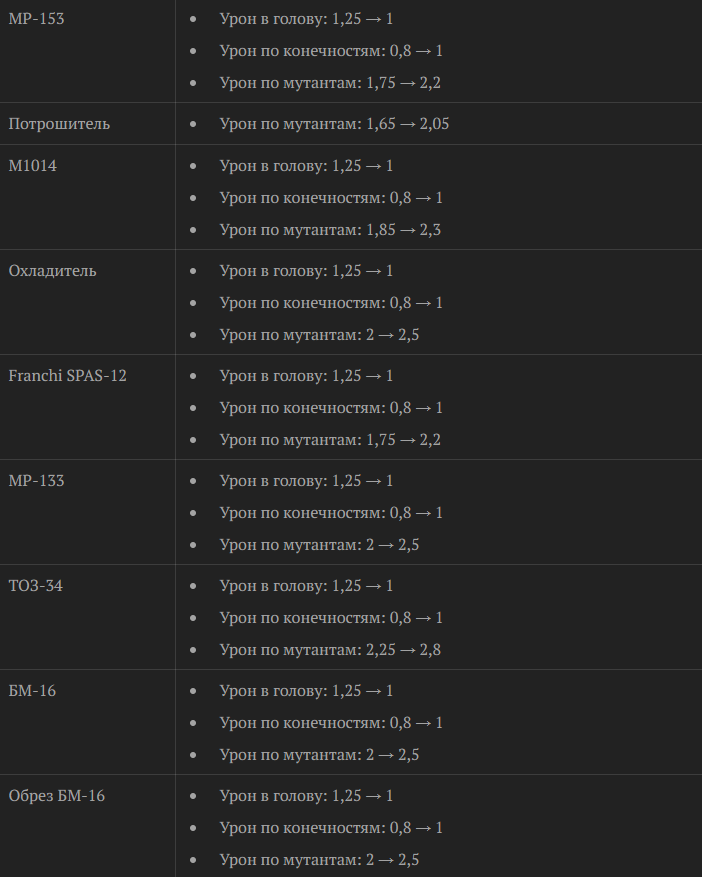Screen dimensions: 702x877
Task: Click the mutant damage line for МР-133
Action: pyautogui.click(x=319, y=545)
